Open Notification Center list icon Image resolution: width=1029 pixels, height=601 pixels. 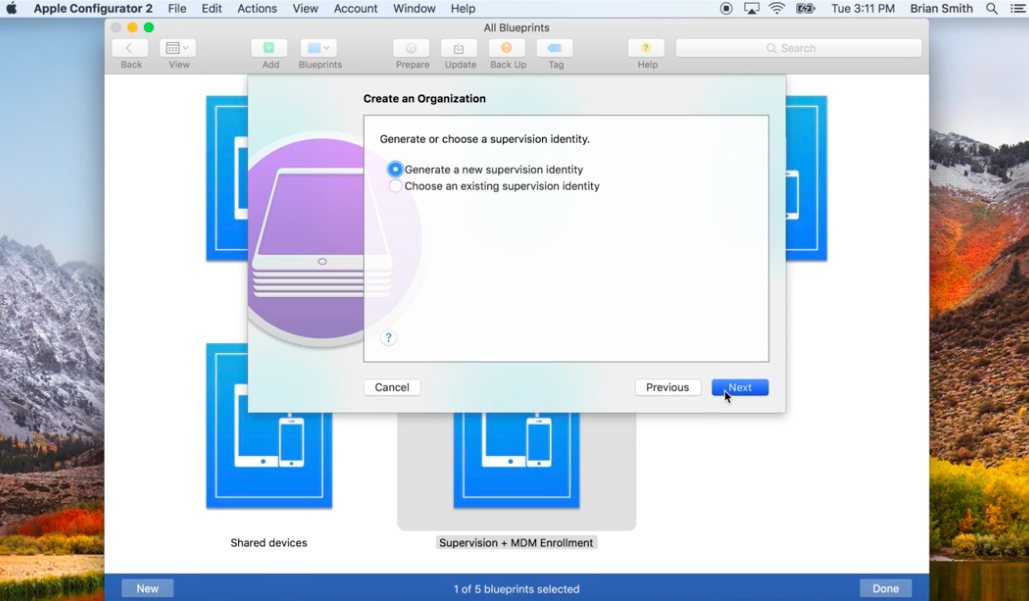click(x=1017, y=9)
